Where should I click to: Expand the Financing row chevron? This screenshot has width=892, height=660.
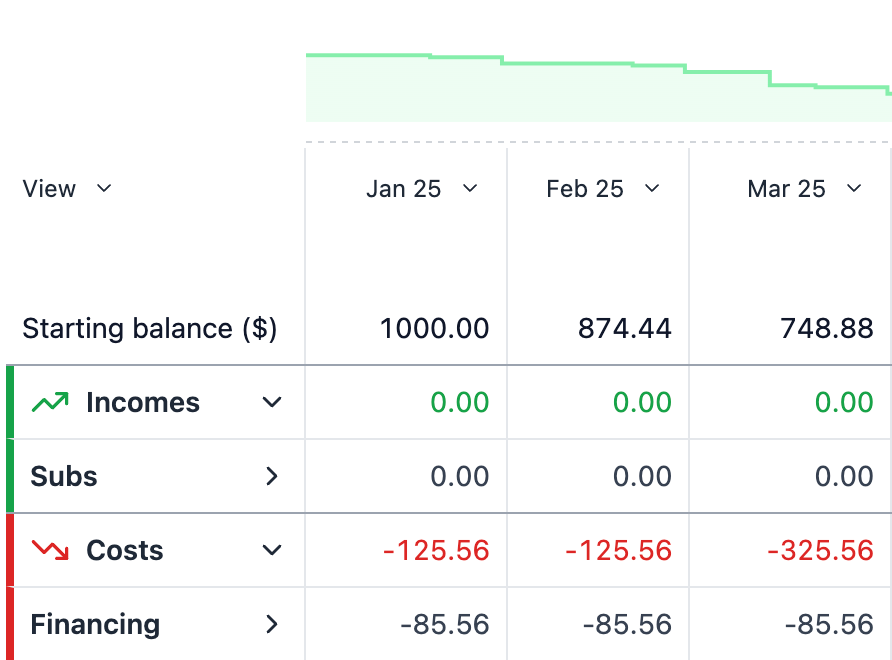[271, 625]
